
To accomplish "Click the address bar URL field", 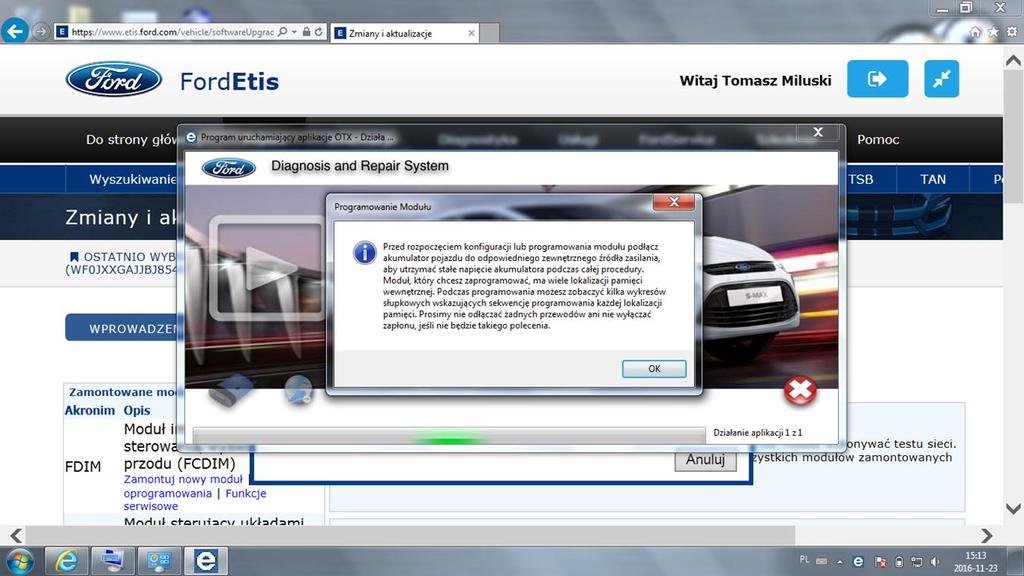I will pos(172,32).
